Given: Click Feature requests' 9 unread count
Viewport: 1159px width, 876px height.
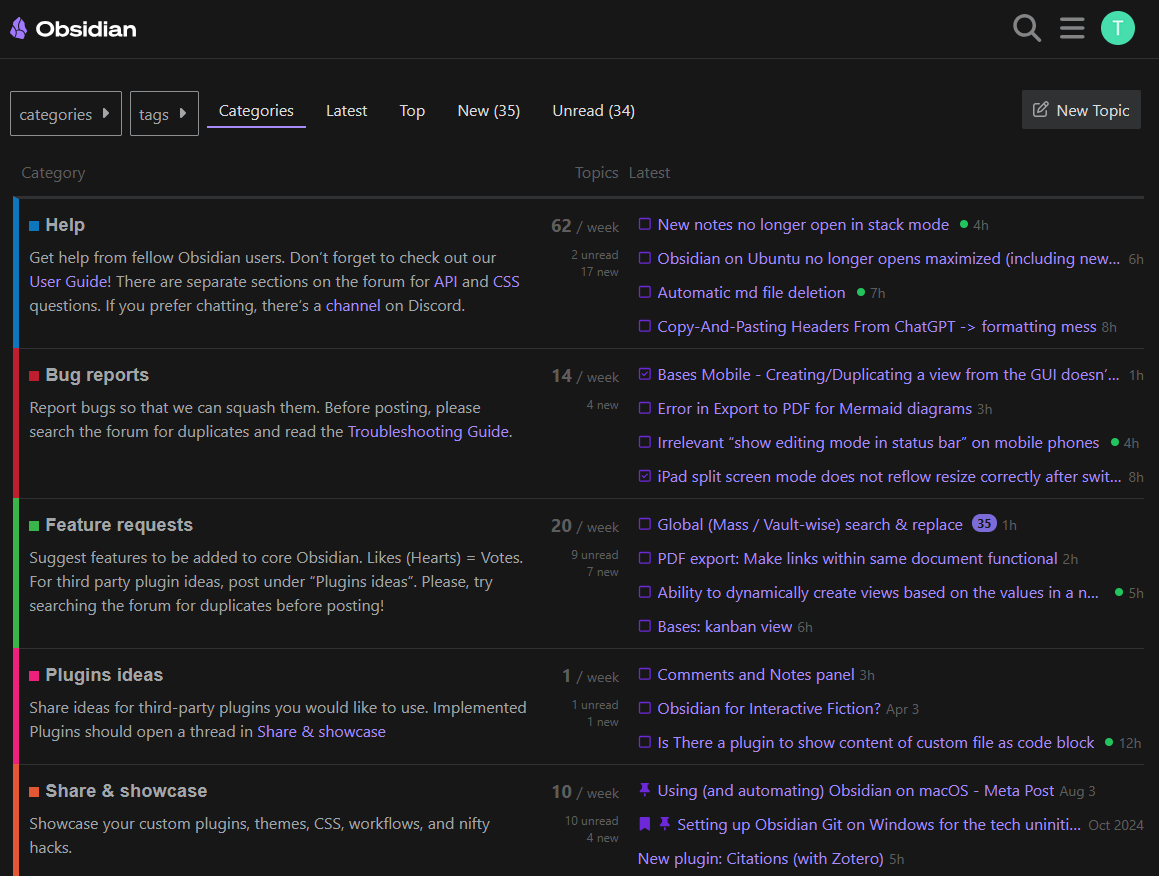Looking at the screenshot, I should [594, 555].
